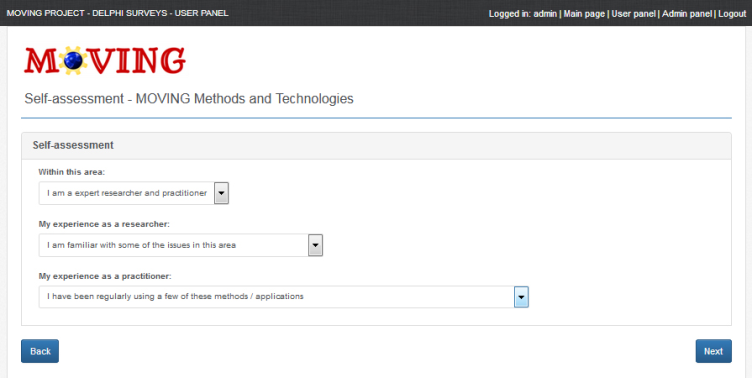Viewport: 752px width, 378px height.
Task: Click 'My experience as a practitioner:' label
Action: (x=105, y=276)
